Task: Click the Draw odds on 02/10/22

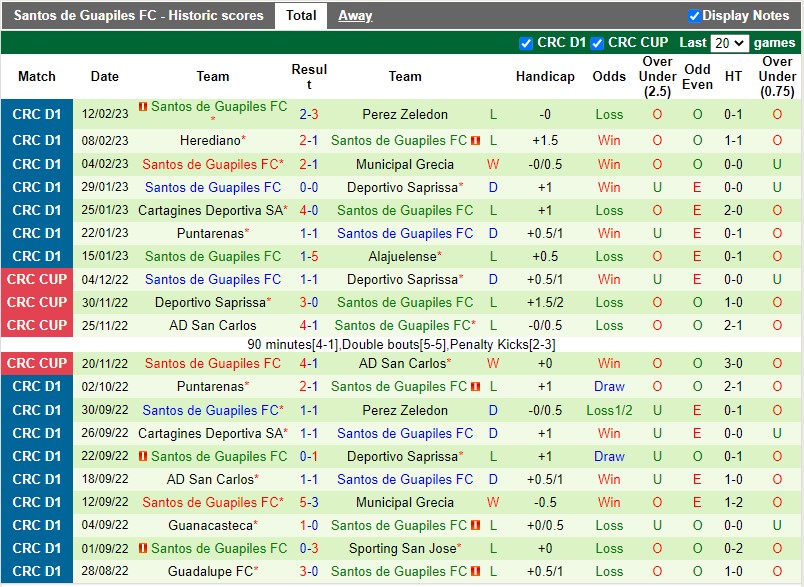Action: pos(609,387)
